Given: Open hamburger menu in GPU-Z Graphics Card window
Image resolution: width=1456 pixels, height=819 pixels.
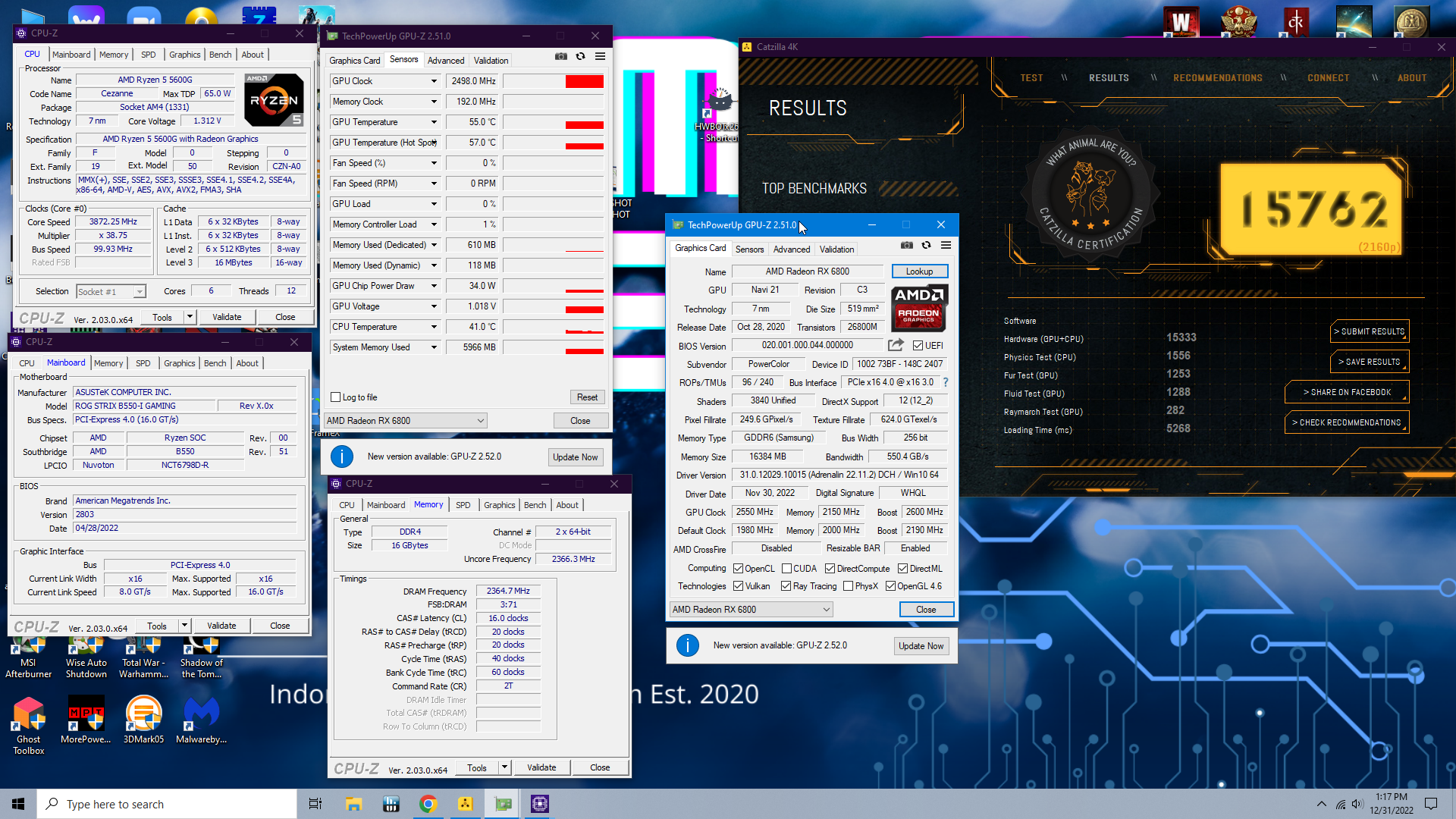Looking at the screenshot, I should pos(946,245).
